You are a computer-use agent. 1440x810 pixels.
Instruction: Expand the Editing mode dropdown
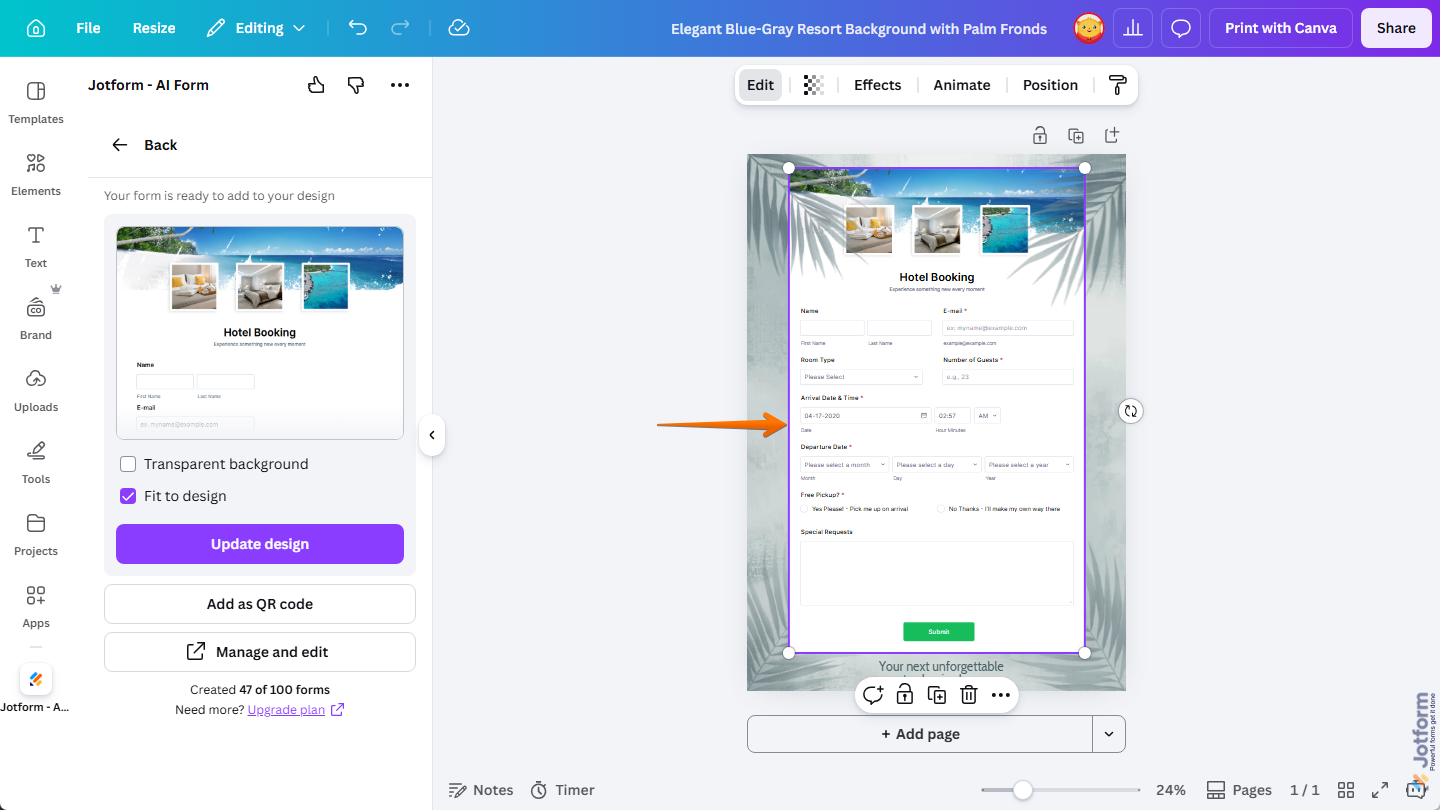click(x=256, y=28)
